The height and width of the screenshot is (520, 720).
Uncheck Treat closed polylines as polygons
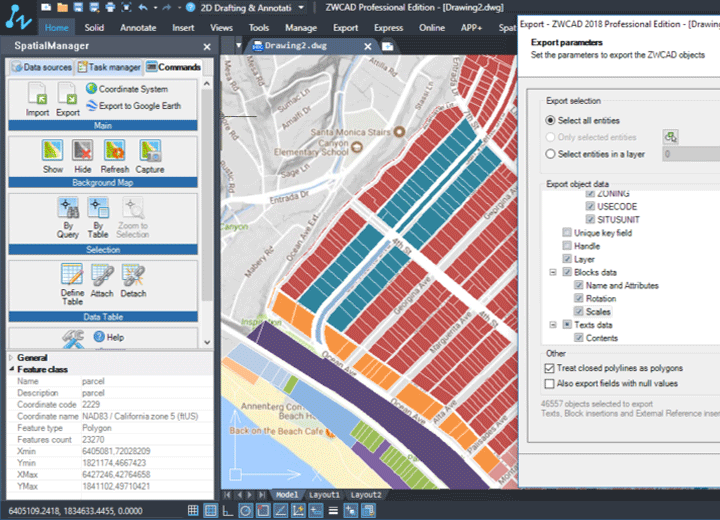tap(549, 368)
